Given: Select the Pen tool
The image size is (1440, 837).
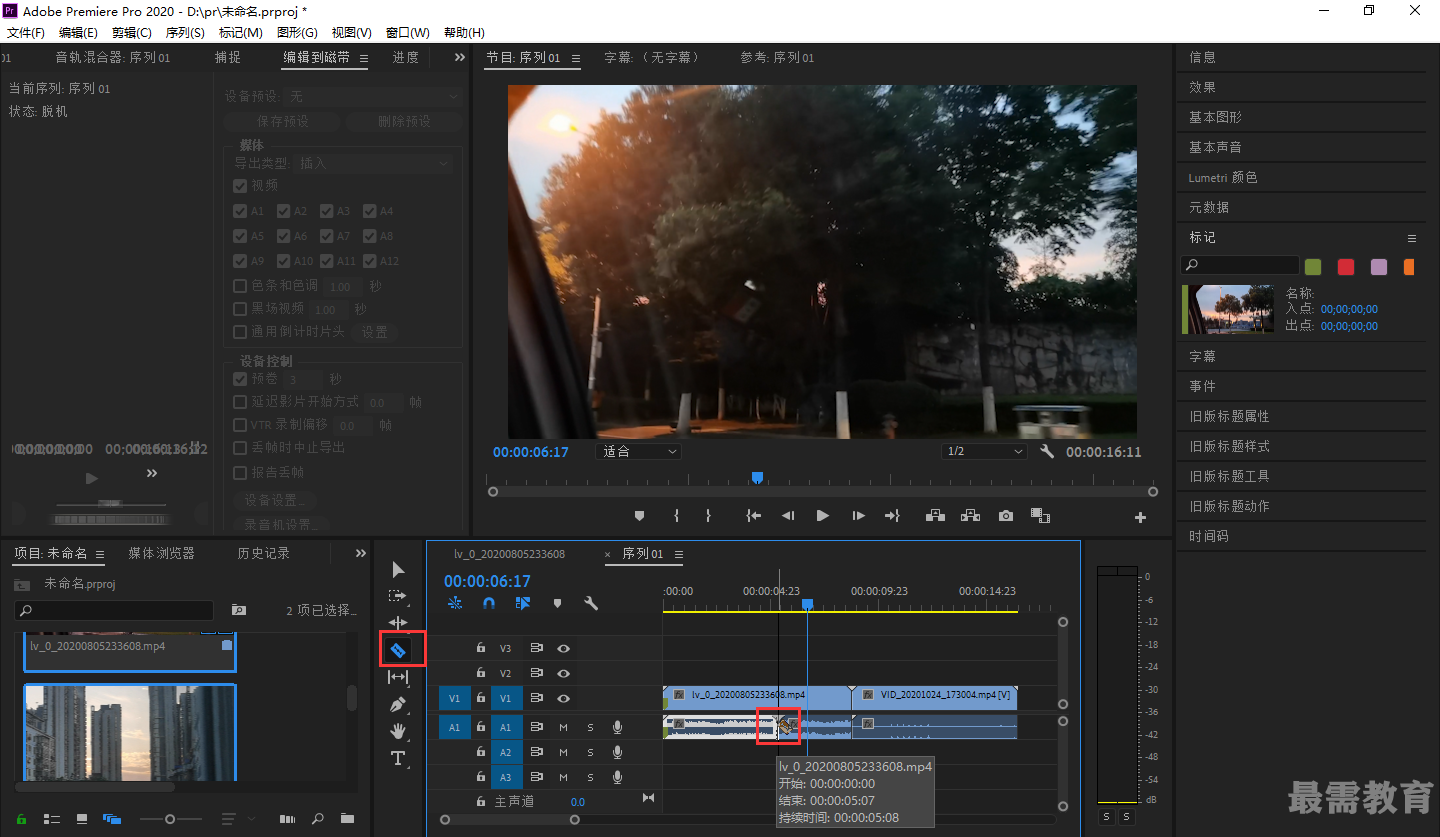Looking at the screenshot, I should point(398,704).
